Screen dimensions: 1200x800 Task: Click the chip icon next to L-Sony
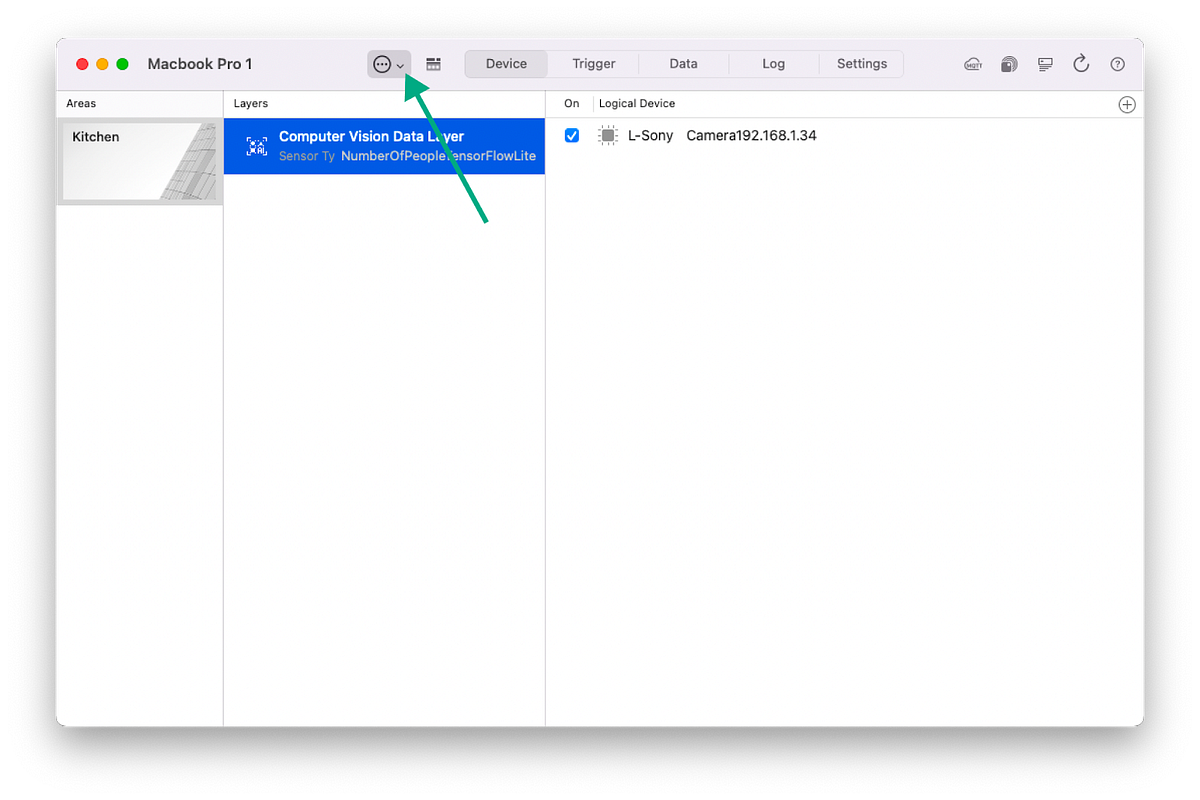click(x=607, y=135)
